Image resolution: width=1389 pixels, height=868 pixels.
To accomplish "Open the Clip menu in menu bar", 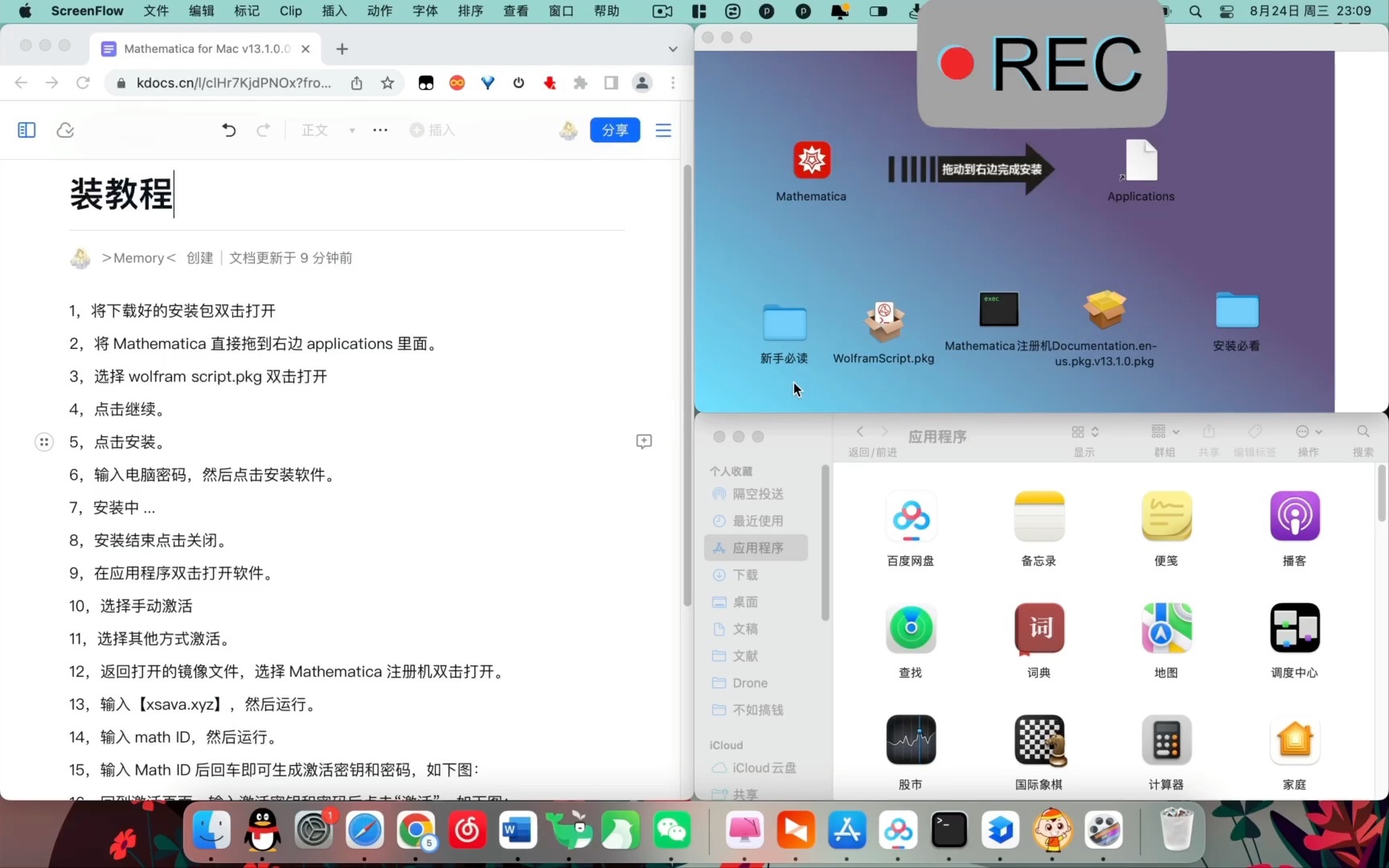I will 291,10.
